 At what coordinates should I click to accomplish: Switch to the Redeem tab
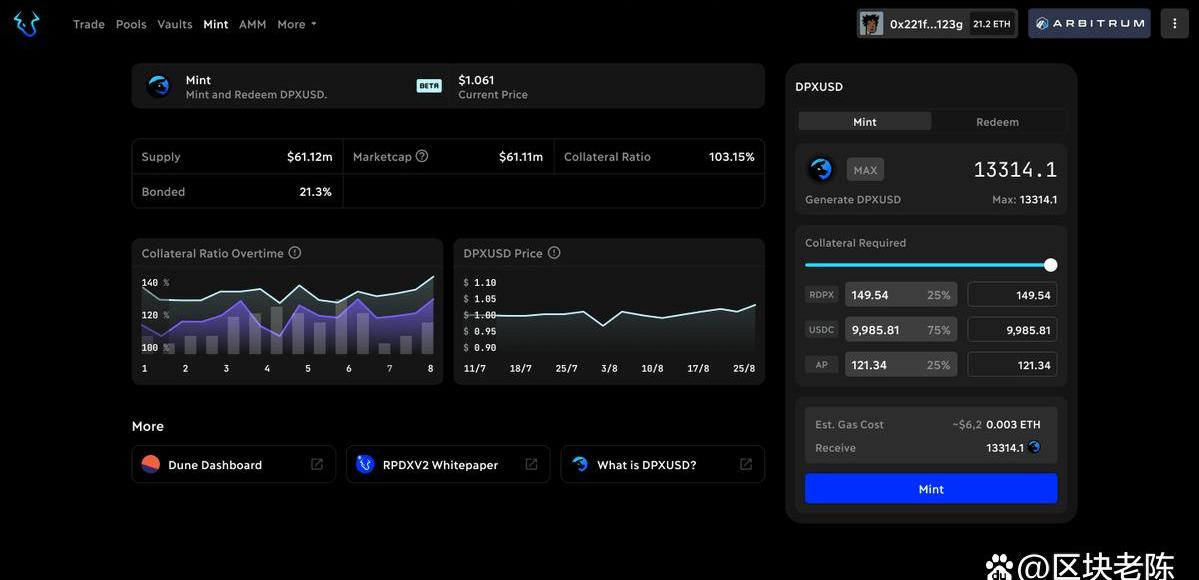click(x=997, y=122)
